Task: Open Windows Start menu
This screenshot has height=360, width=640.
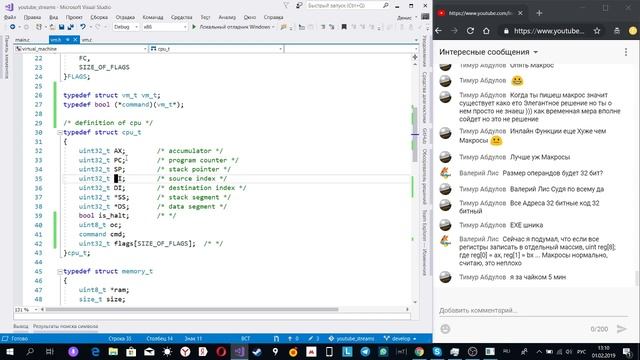Action: [10, 351]
